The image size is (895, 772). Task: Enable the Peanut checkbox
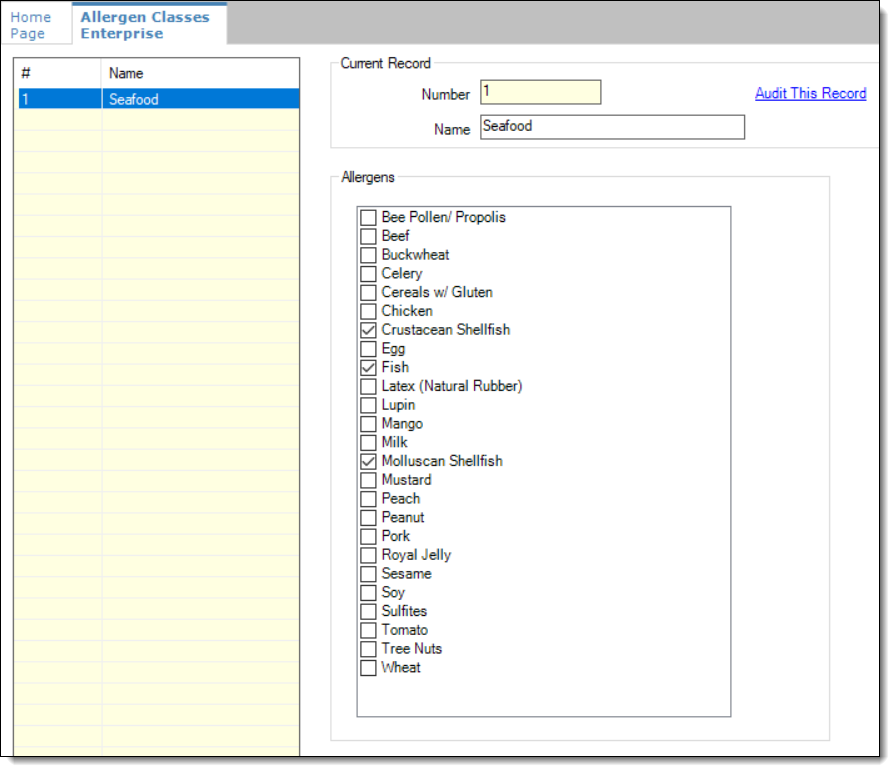pyautogui.click(x=368, y=518)
